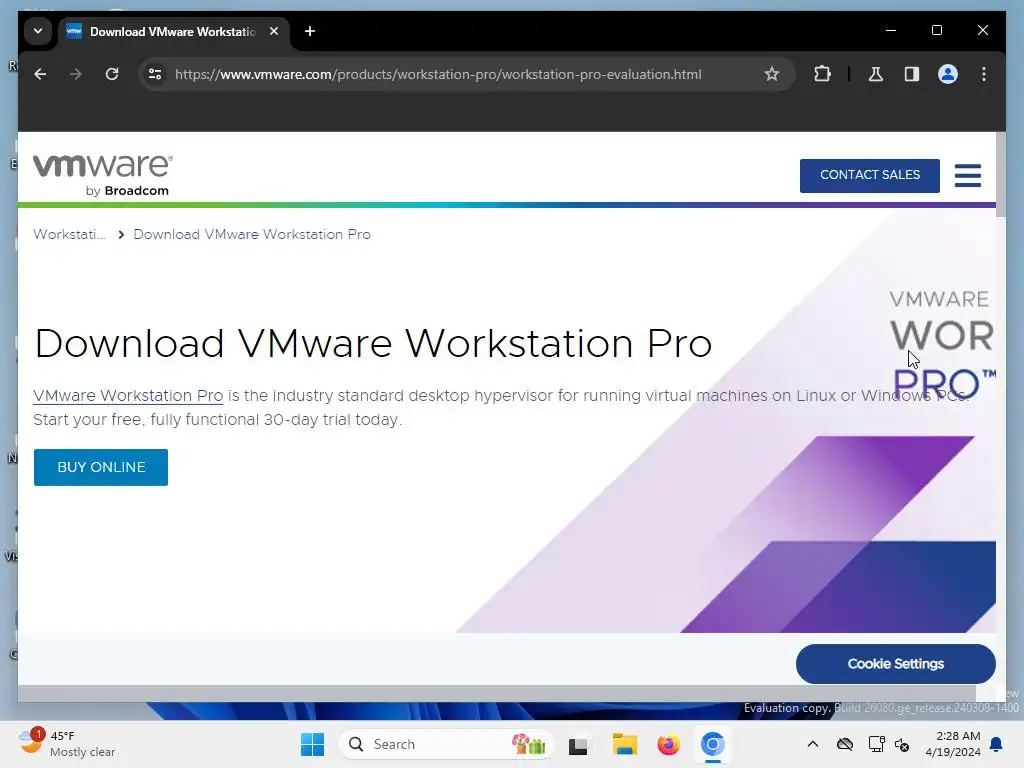Open the notification bell icon
This screenshot has width=1024, height=768.
tap(996, 744)
